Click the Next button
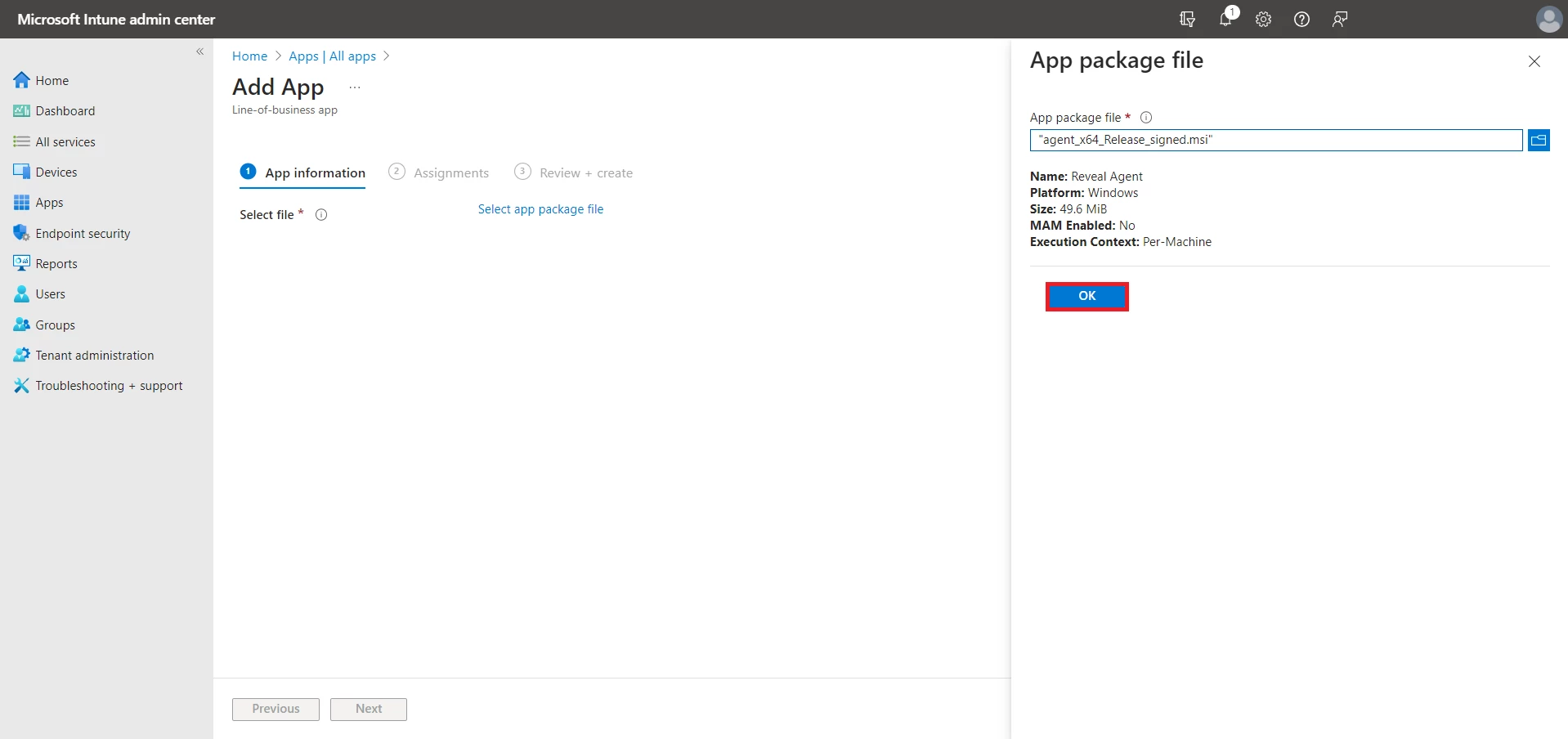This screenshot has height=739, width=1568. [x=369, y=709]
